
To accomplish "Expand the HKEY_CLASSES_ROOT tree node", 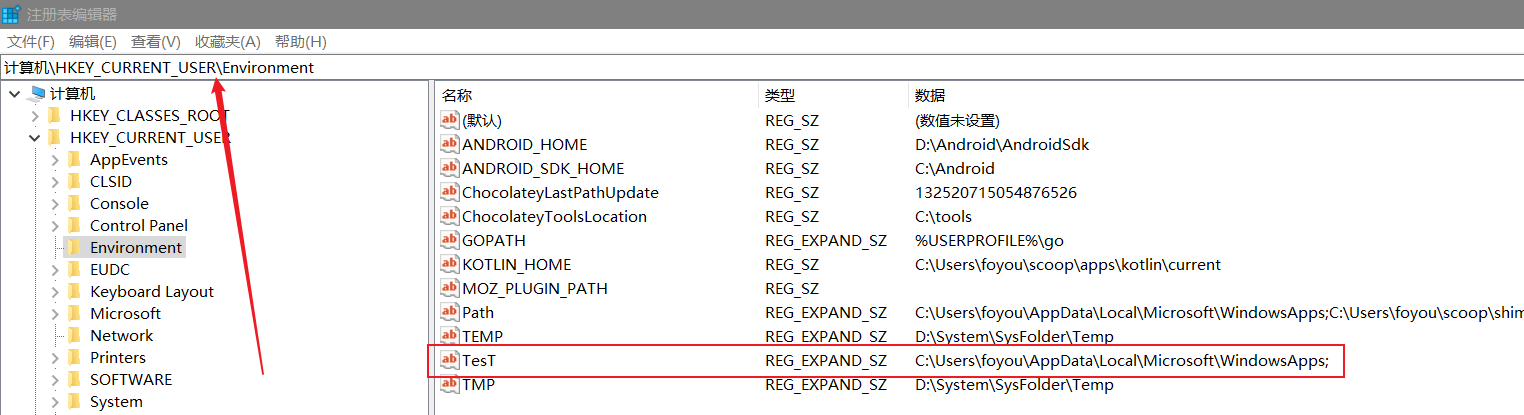I will (x=33, y=115).
